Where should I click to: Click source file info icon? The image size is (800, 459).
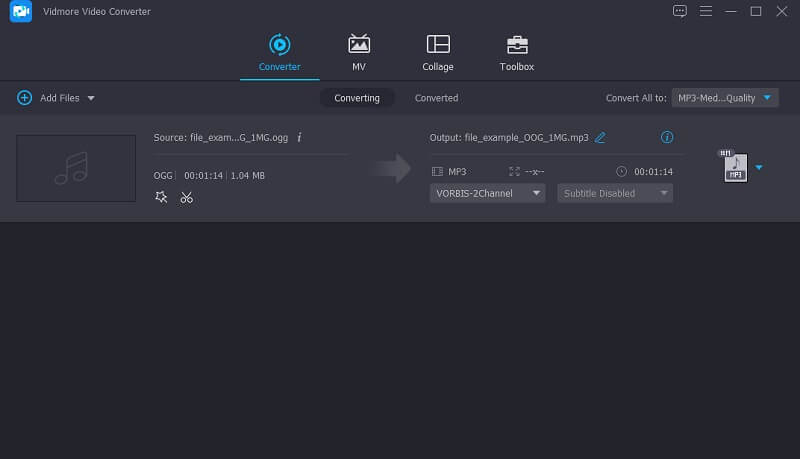point(299,137)
